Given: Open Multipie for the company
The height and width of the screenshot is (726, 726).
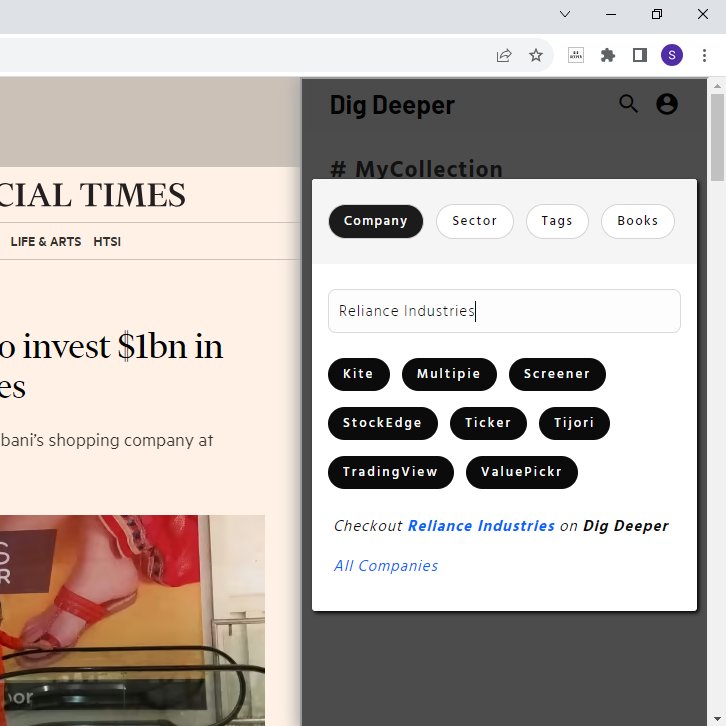Looking at the screenshot, I should [449, 374].
